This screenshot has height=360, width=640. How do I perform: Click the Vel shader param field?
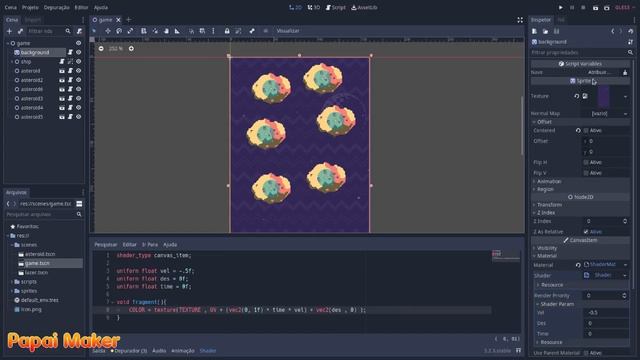click(607, 313)
